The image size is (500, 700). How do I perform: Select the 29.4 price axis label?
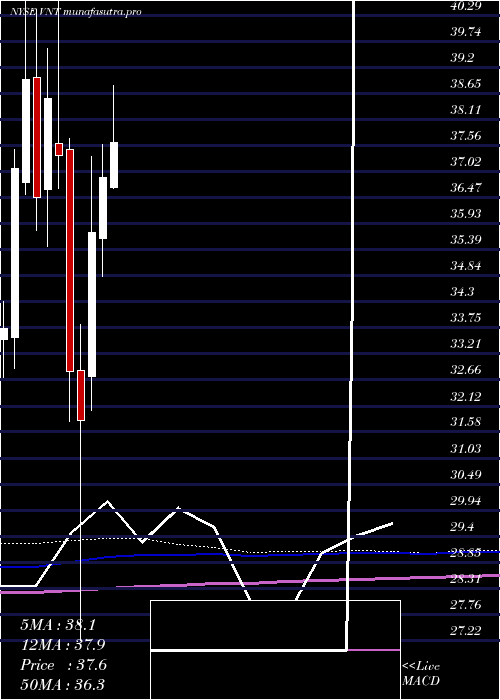click(462, 527)
